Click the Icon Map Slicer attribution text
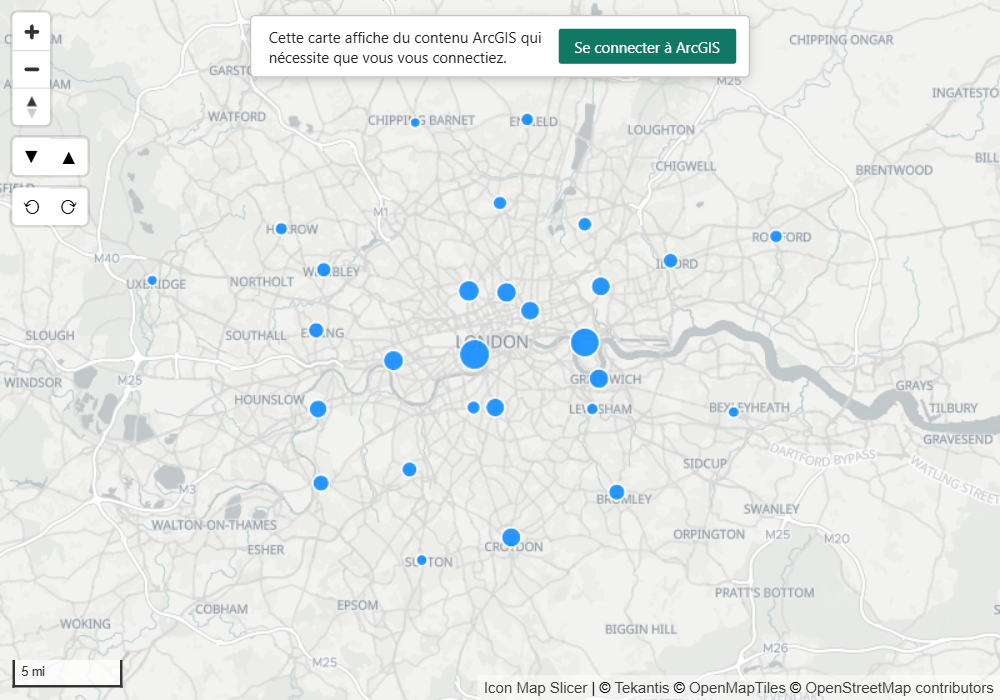The height and width of the screenshot is (700, 1000). 535,688
